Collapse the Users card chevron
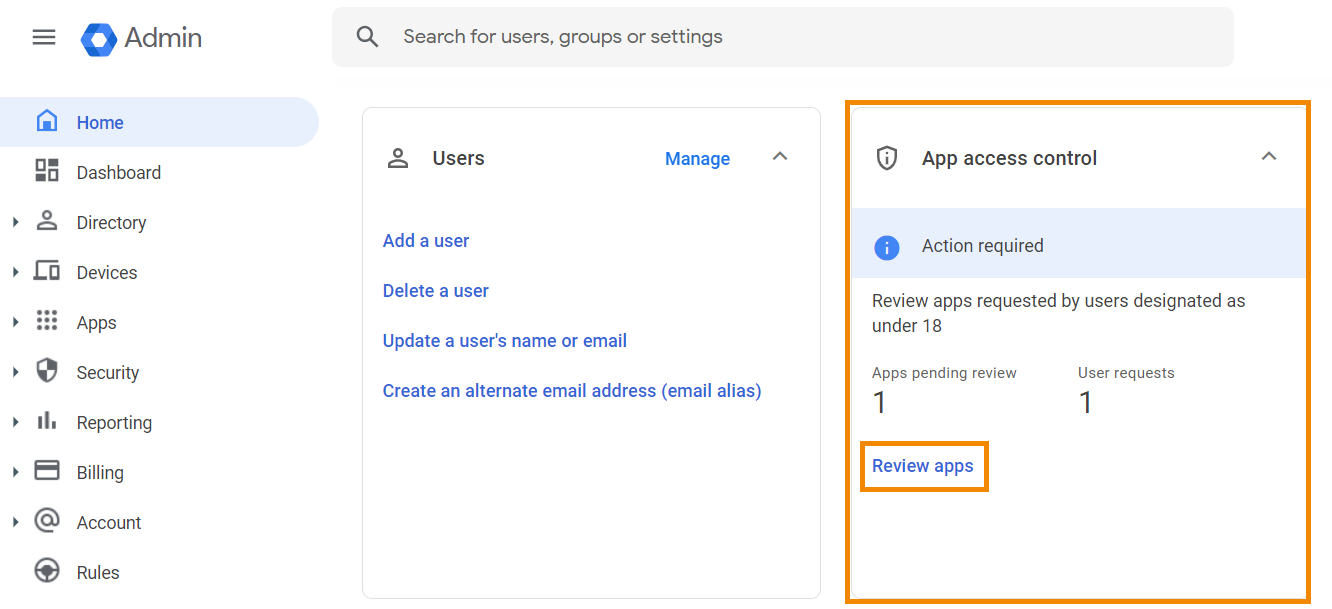Viewport: 1332px width, 609px height. pyautogui.click(x=780, y=157)
